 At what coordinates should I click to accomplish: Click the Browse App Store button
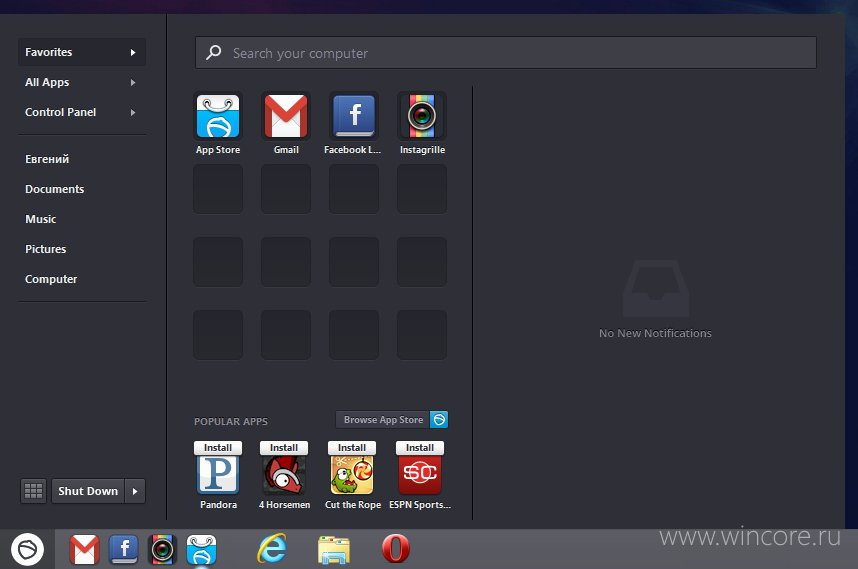click(383, 420)
